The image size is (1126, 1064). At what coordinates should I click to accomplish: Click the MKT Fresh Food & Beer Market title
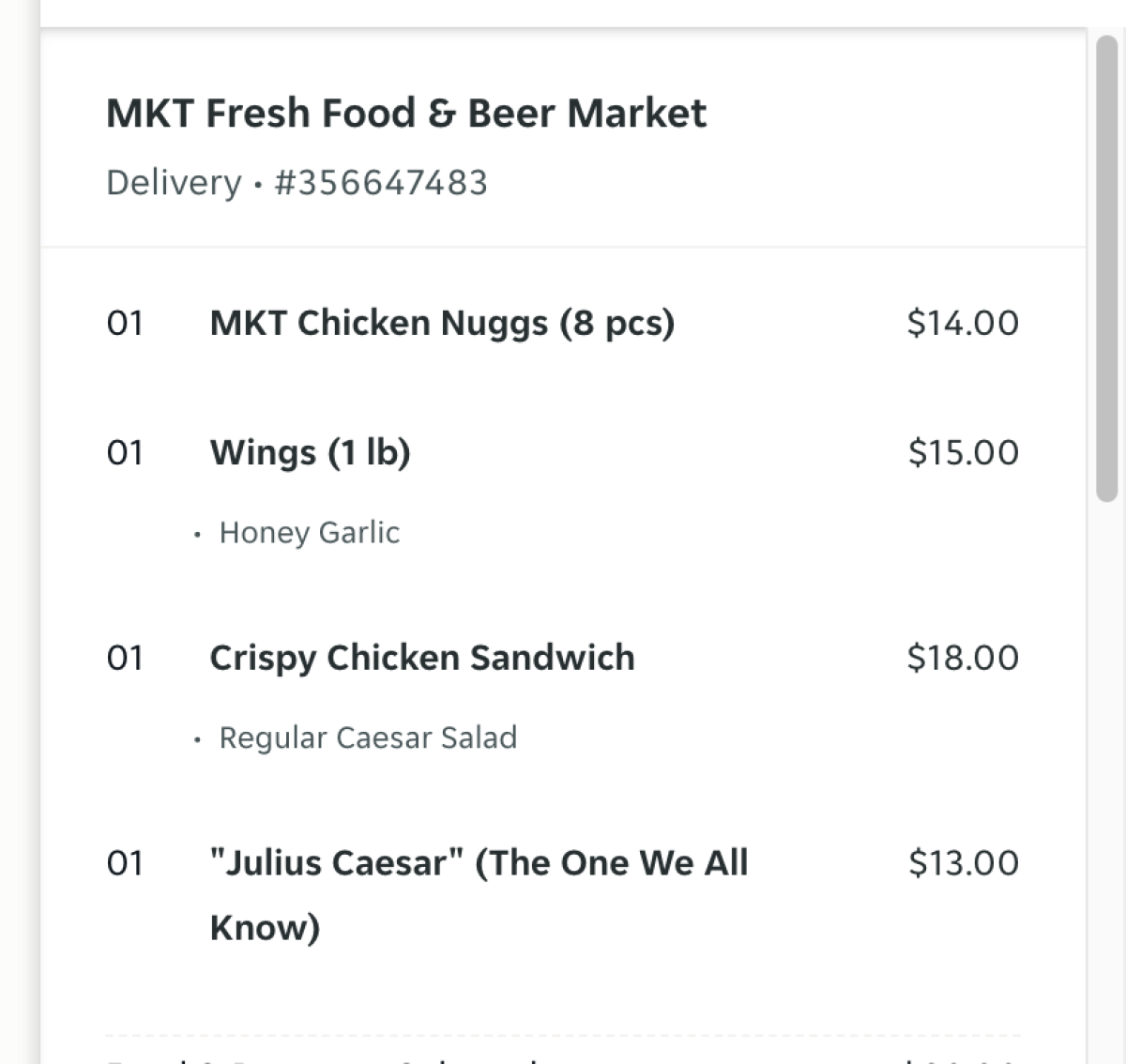(x=405, y=114)
